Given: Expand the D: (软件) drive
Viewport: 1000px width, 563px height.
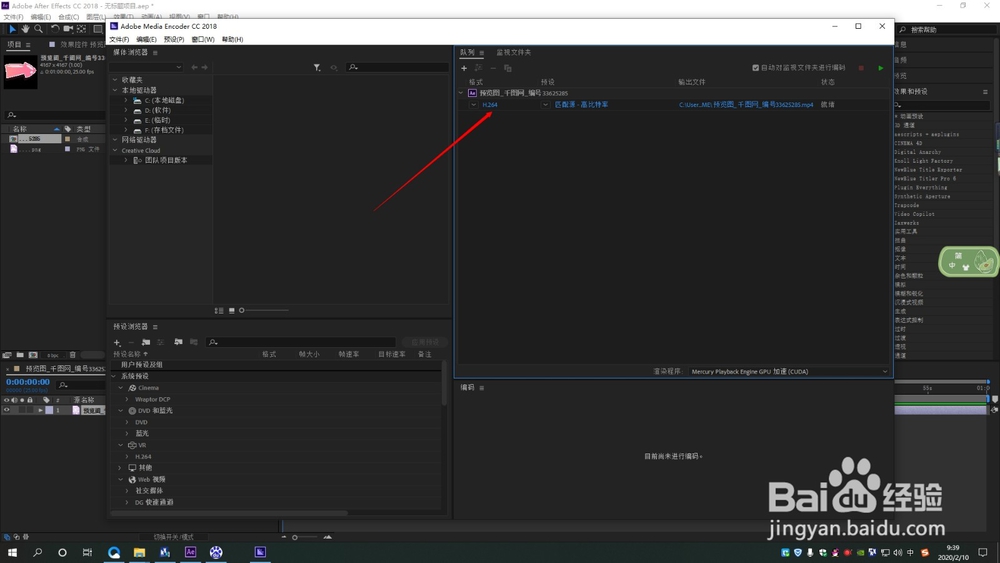Looking at the screenshot, I should coord(126,110).
